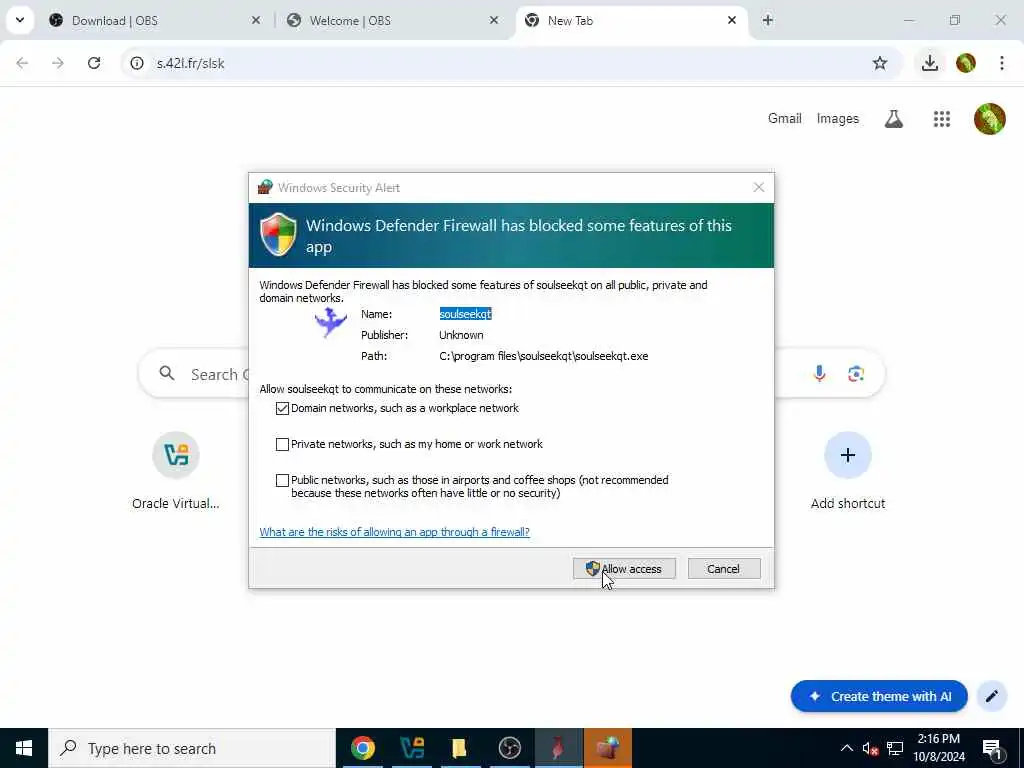Click the Publisher Unknown value
This screenshot has width=1024, height=768.
tap(461, 336)
